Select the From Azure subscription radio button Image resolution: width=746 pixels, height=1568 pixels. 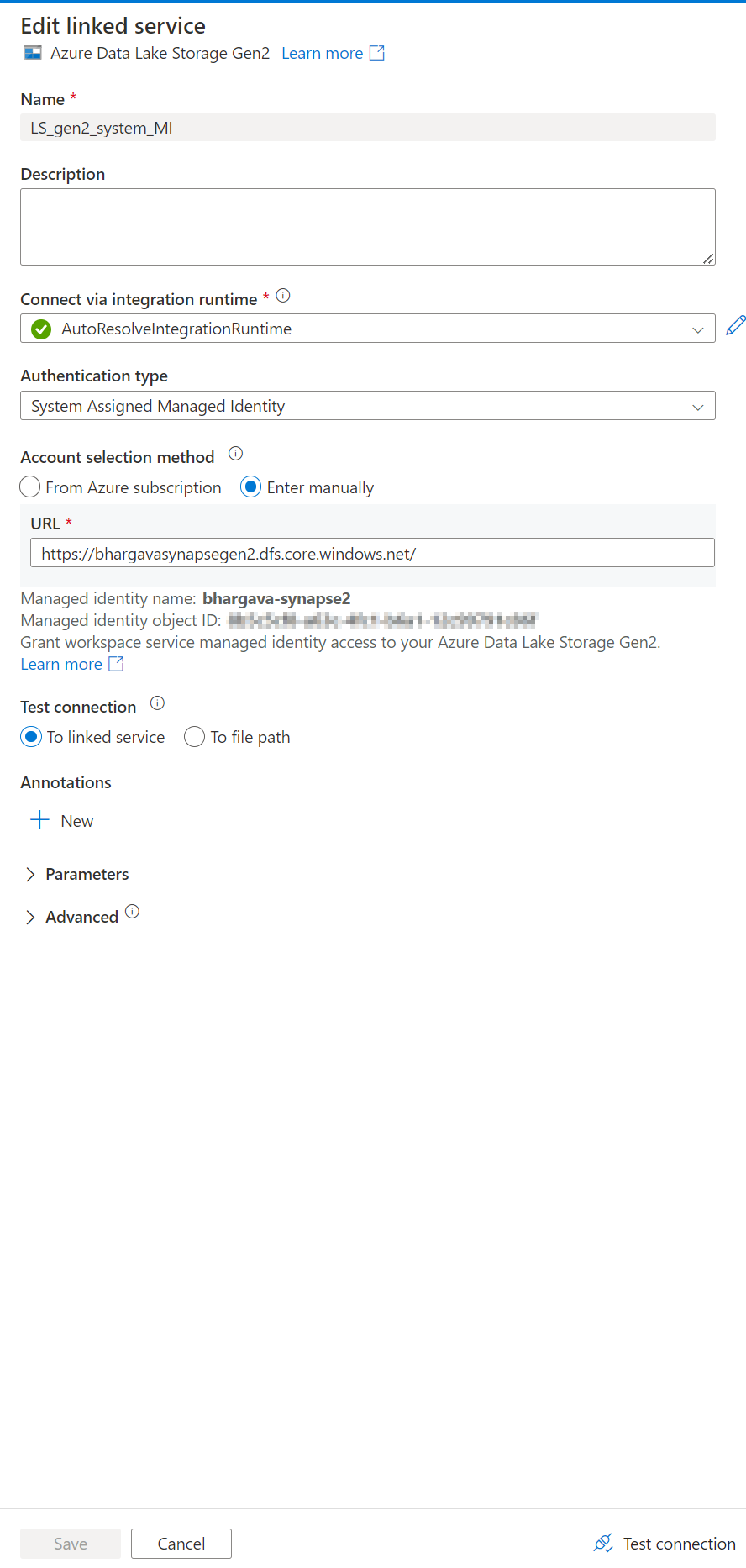pos(29,487)
